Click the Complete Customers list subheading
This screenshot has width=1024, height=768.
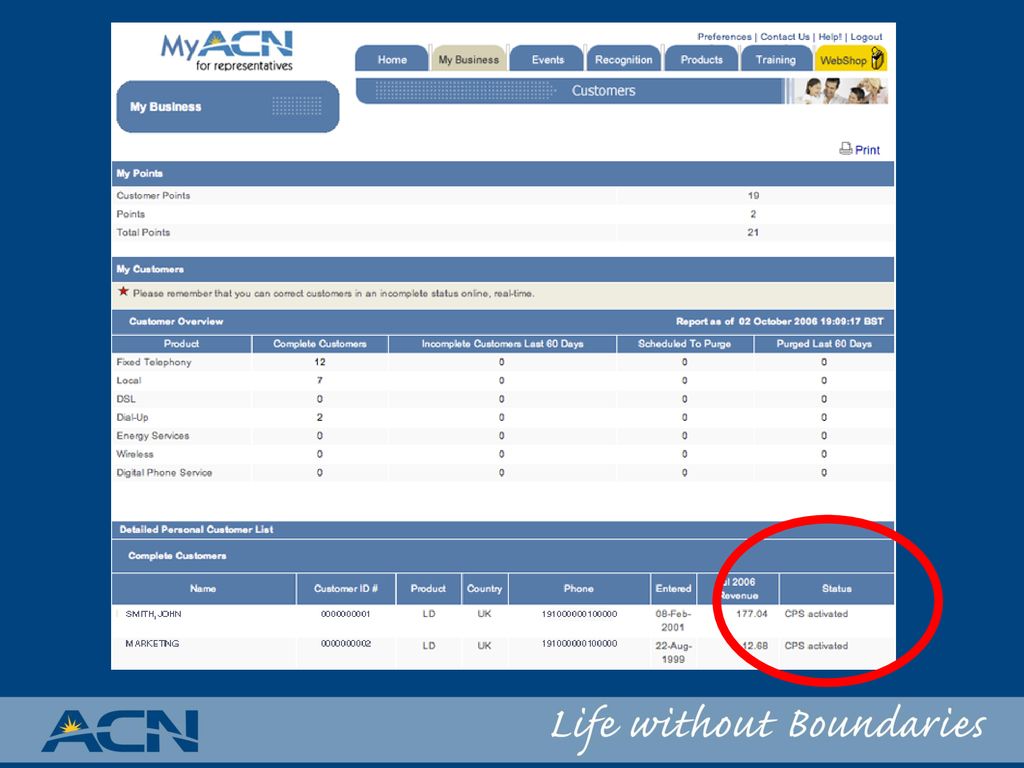[177, 556]
